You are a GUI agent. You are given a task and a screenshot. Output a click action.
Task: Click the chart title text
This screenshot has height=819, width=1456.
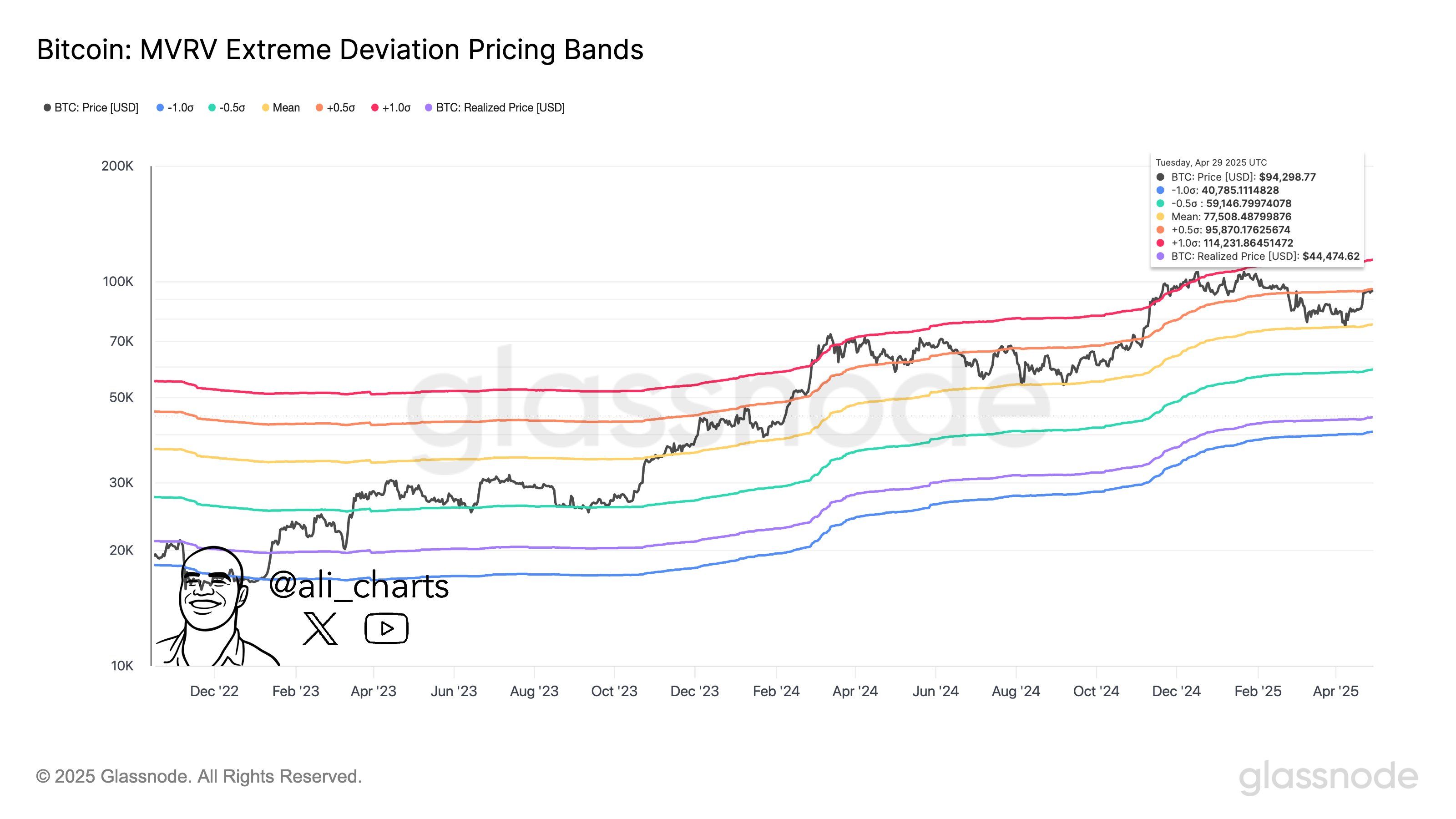tap(340, 50)
